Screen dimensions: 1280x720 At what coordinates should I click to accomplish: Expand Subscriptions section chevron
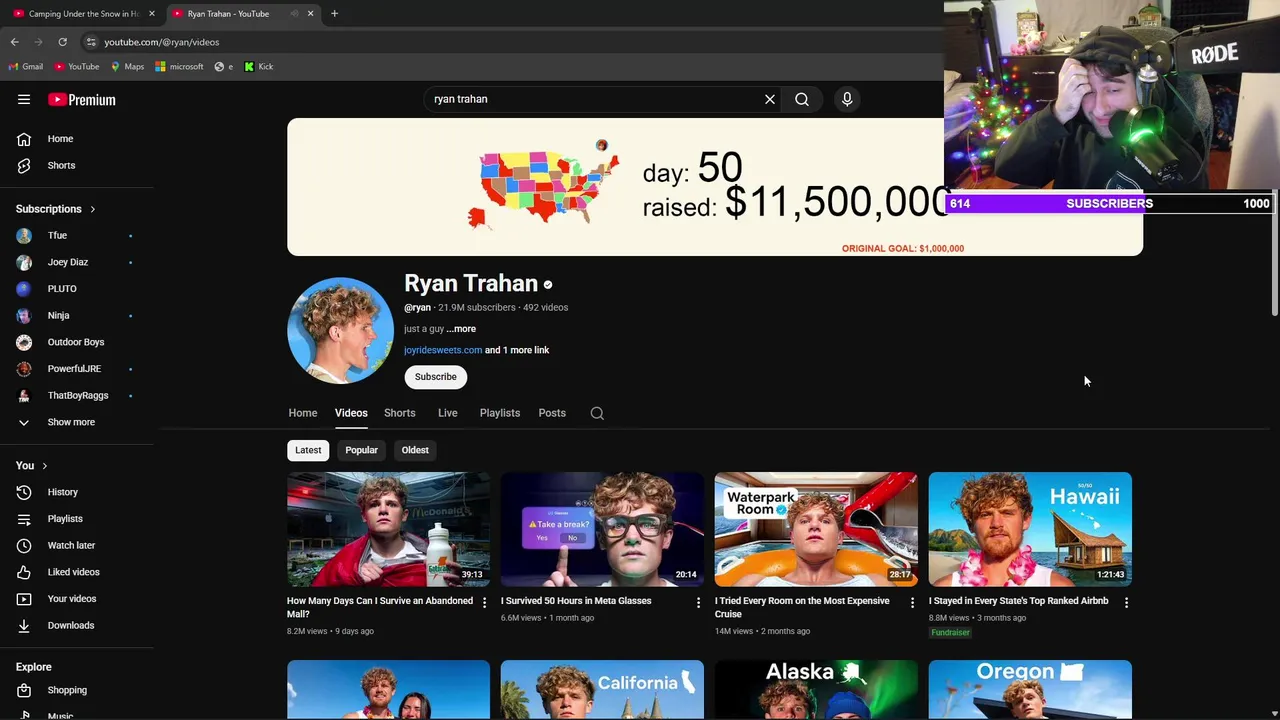coord(92,209)
